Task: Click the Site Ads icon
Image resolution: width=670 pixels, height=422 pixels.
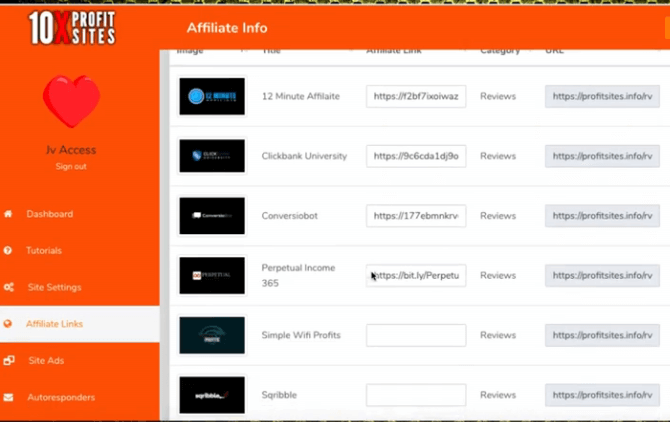Action: [x=9, y=360]
